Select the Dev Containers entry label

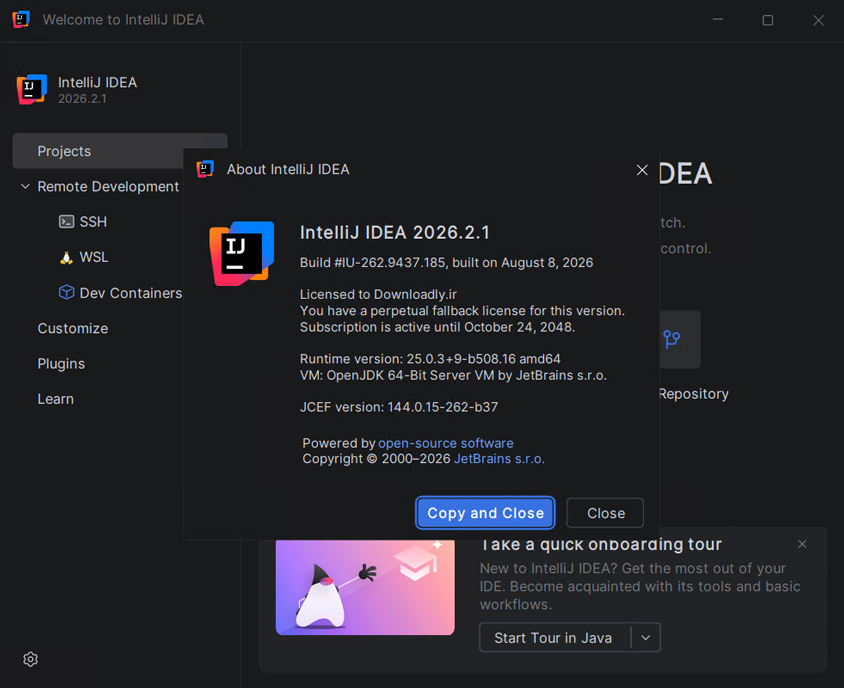[131, 293]
